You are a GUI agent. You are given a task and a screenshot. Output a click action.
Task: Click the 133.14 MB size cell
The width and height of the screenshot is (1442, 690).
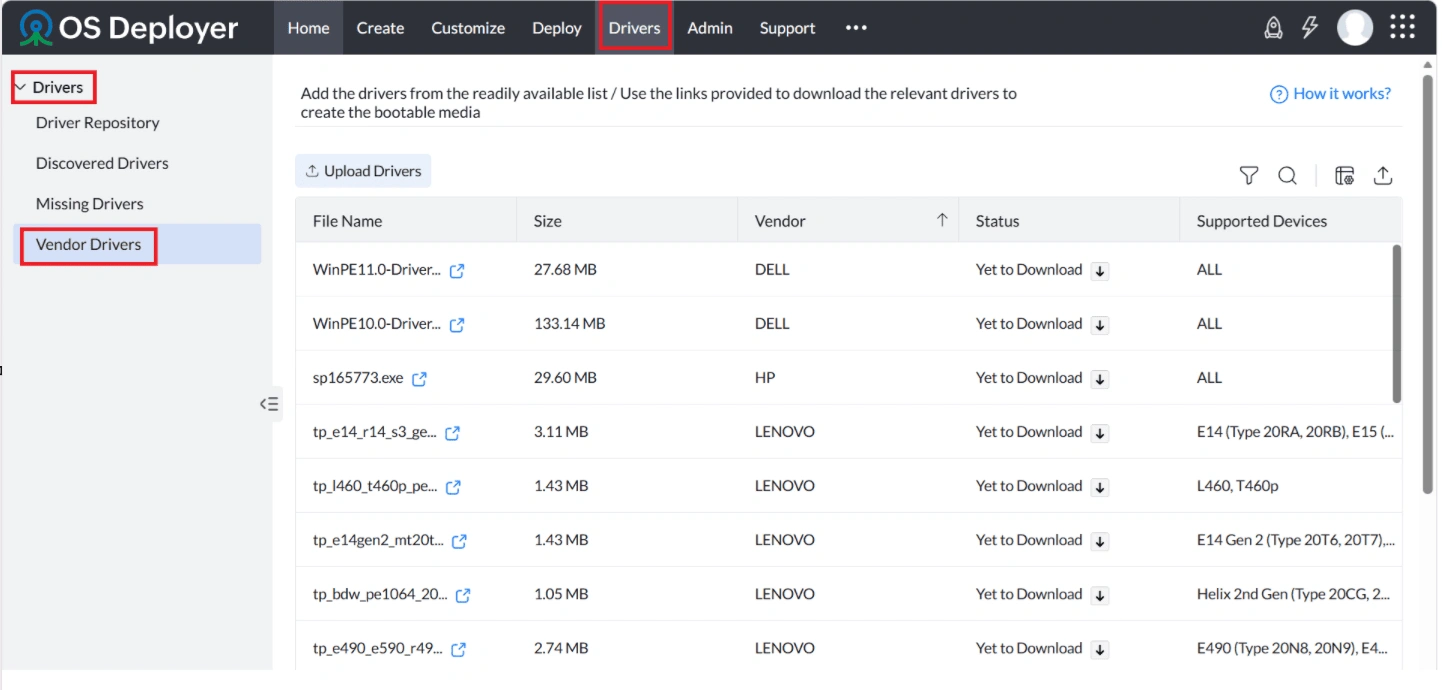[570, 324]
